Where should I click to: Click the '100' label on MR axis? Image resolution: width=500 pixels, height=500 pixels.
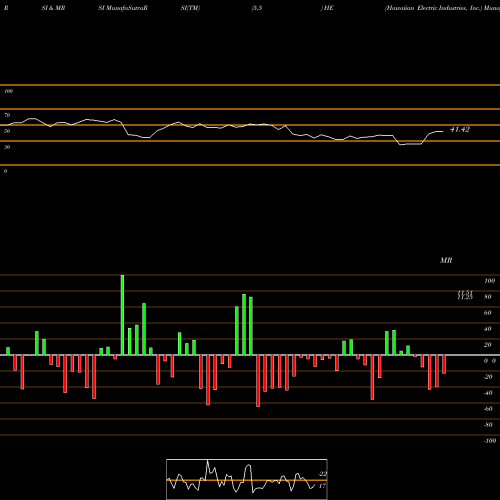click(x=489, y=281)
